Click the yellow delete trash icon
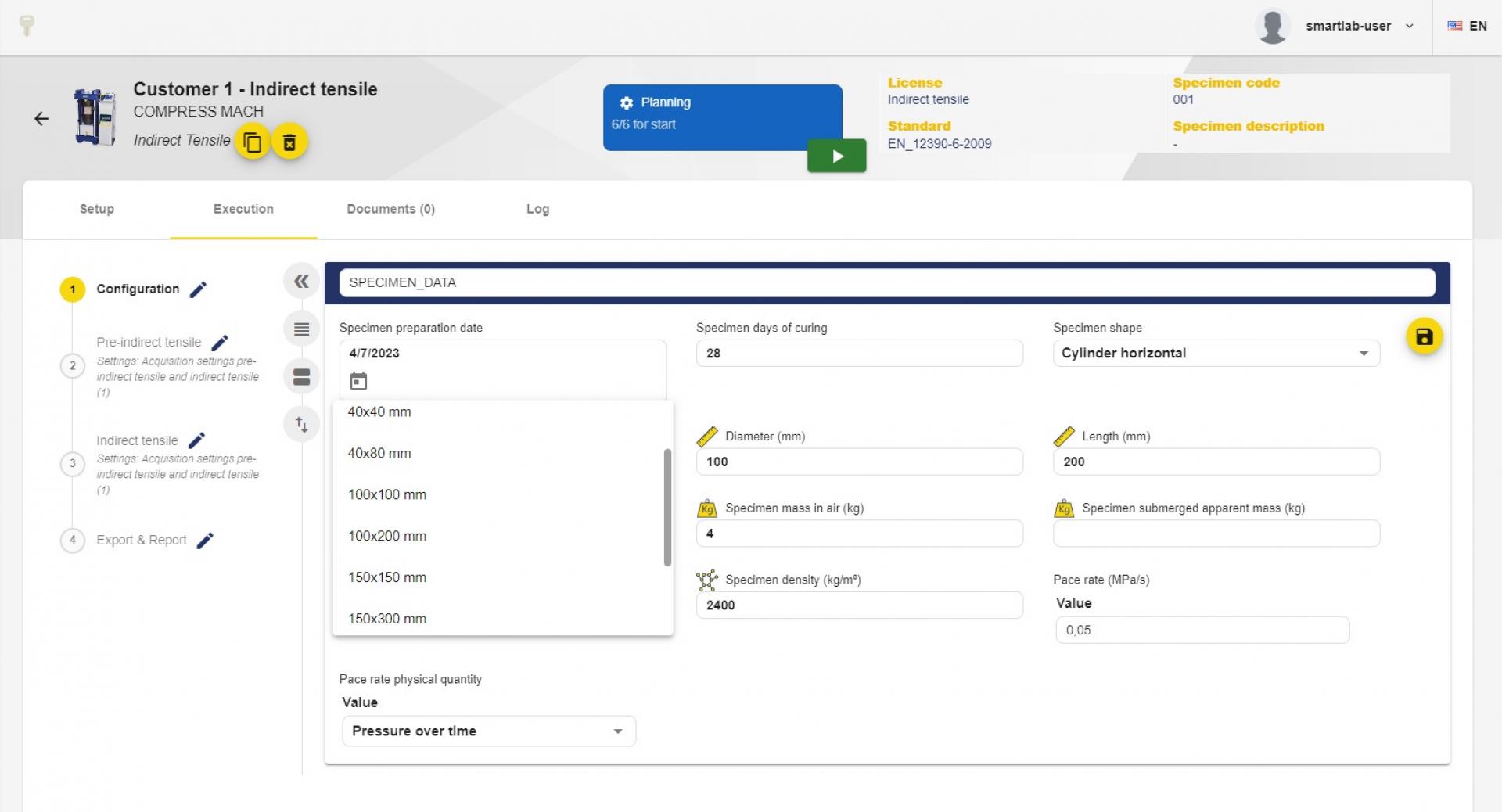The height and width of the screenshot is (812, 1502). (289, 142)
